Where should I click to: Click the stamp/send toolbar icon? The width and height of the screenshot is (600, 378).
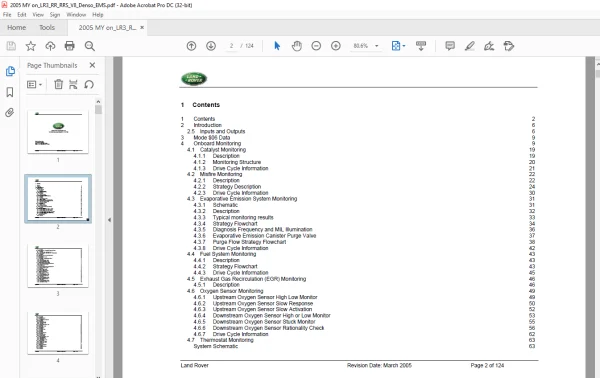click(509, 46)
